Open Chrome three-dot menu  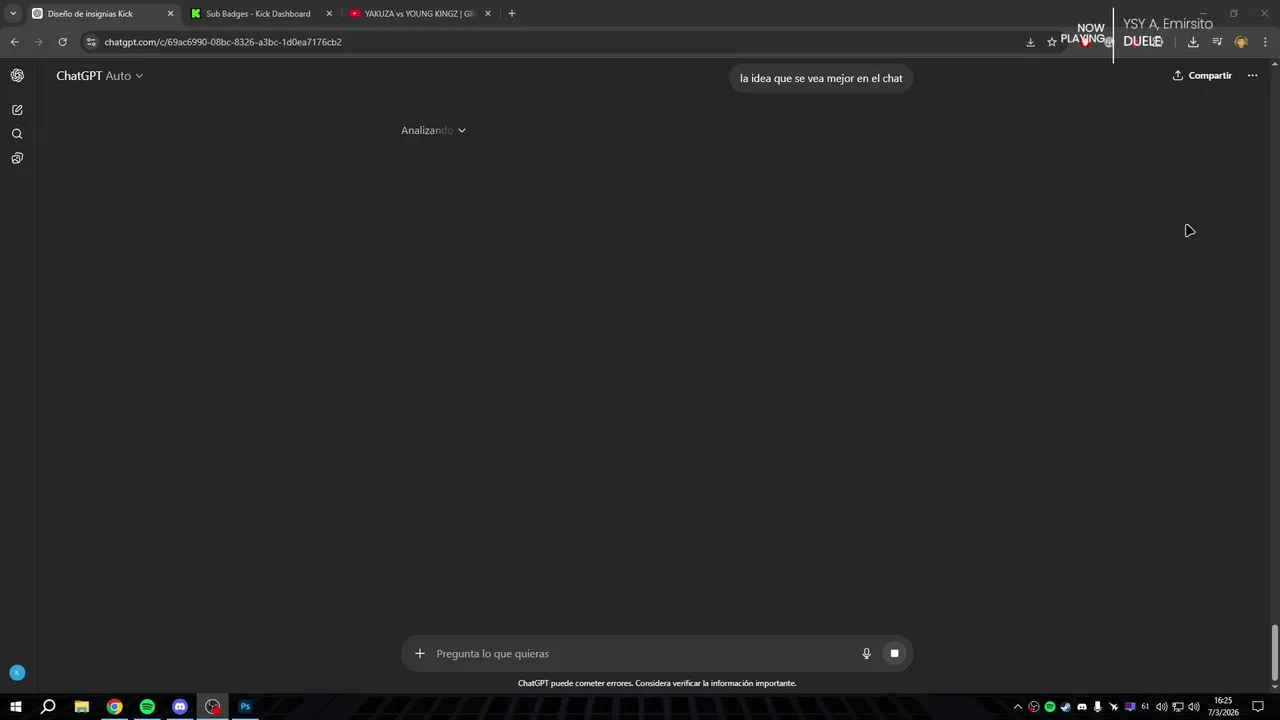[x=1265, y=42]
